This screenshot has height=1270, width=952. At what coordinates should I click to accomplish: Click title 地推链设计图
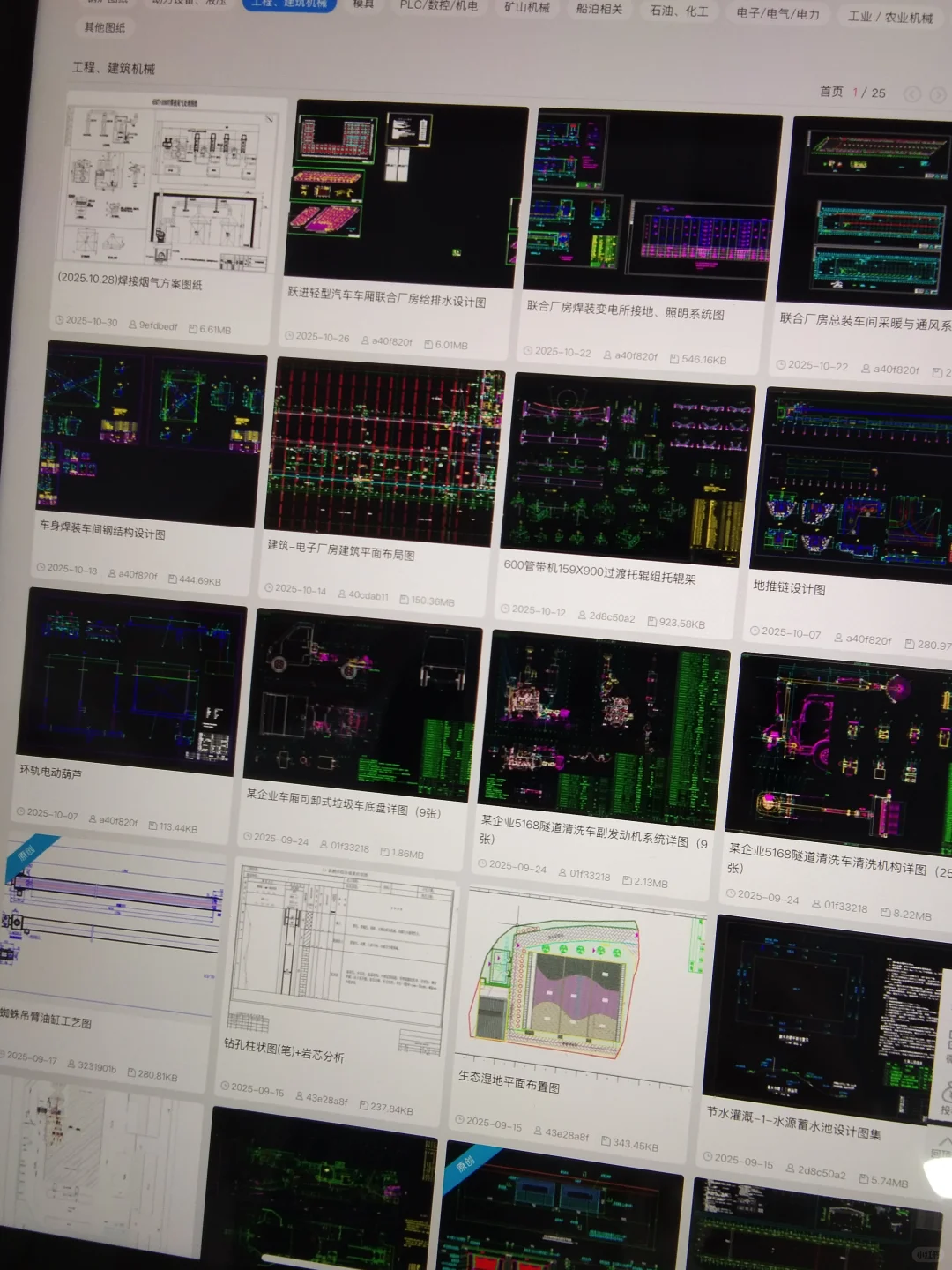790,587
